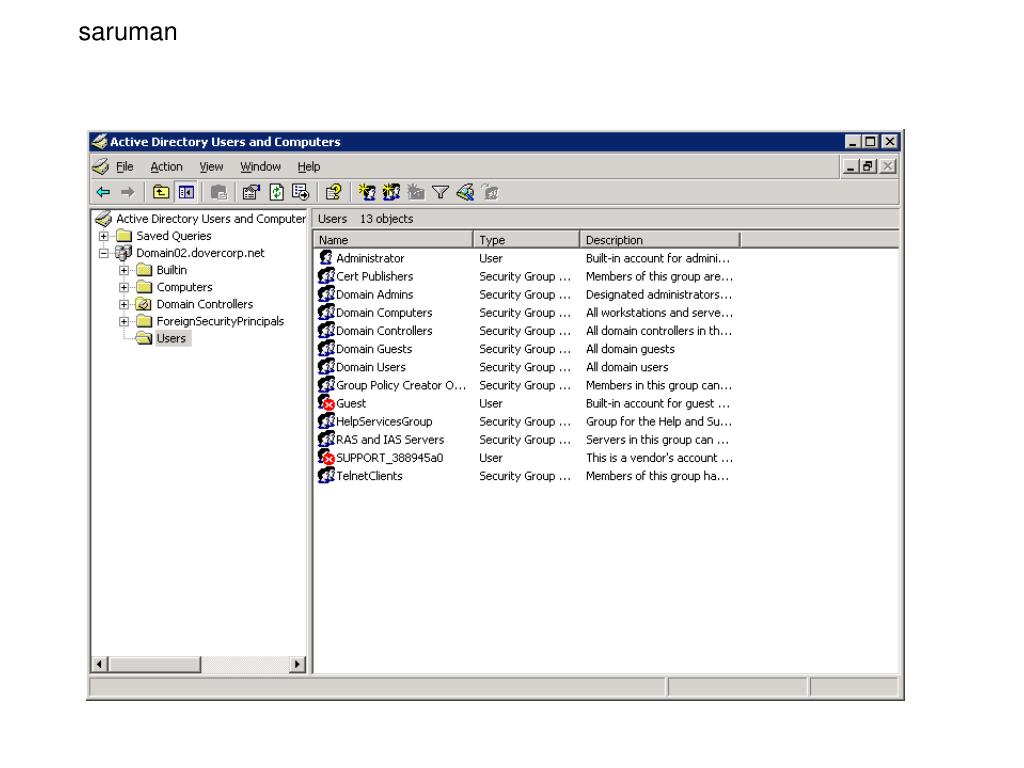
Task: Open the Help menu
Action: 309,167
